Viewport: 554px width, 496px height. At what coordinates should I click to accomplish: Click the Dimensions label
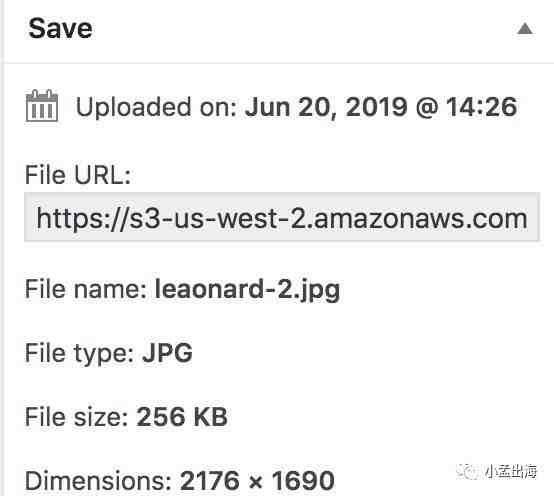(98, 481)
